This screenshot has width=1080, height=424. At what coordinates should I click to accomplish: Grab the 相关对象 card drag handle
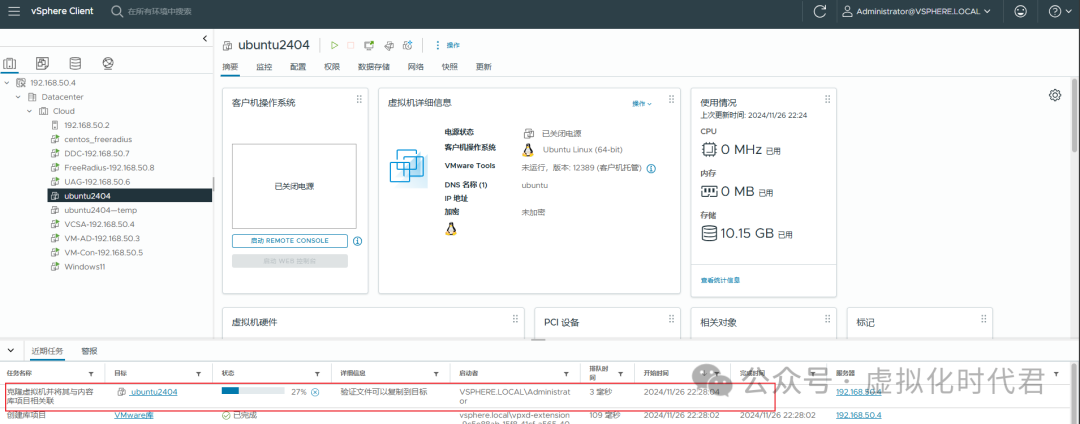point(827,319)
